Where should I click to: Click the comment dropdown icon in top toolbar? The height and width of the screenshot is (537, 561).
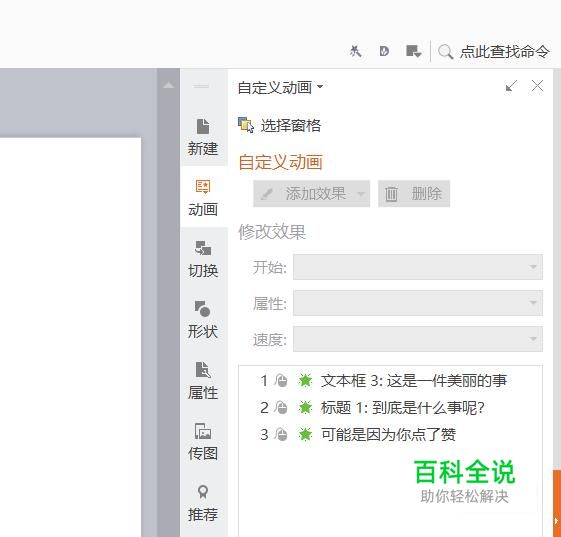pyautogui.click(x=414, y=51)
